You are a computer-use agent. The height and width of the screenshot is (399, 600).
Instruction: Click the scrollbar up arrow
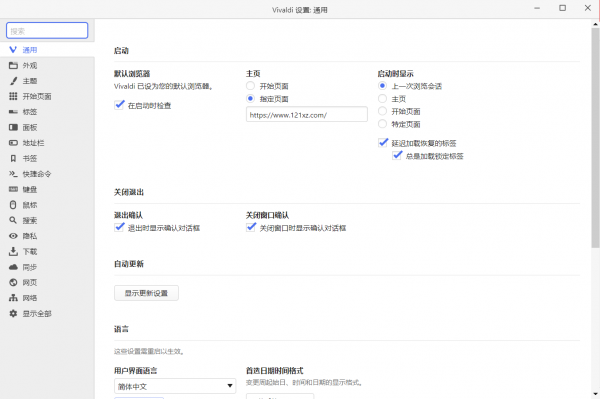pyautogui.click(x=595, y=24)
